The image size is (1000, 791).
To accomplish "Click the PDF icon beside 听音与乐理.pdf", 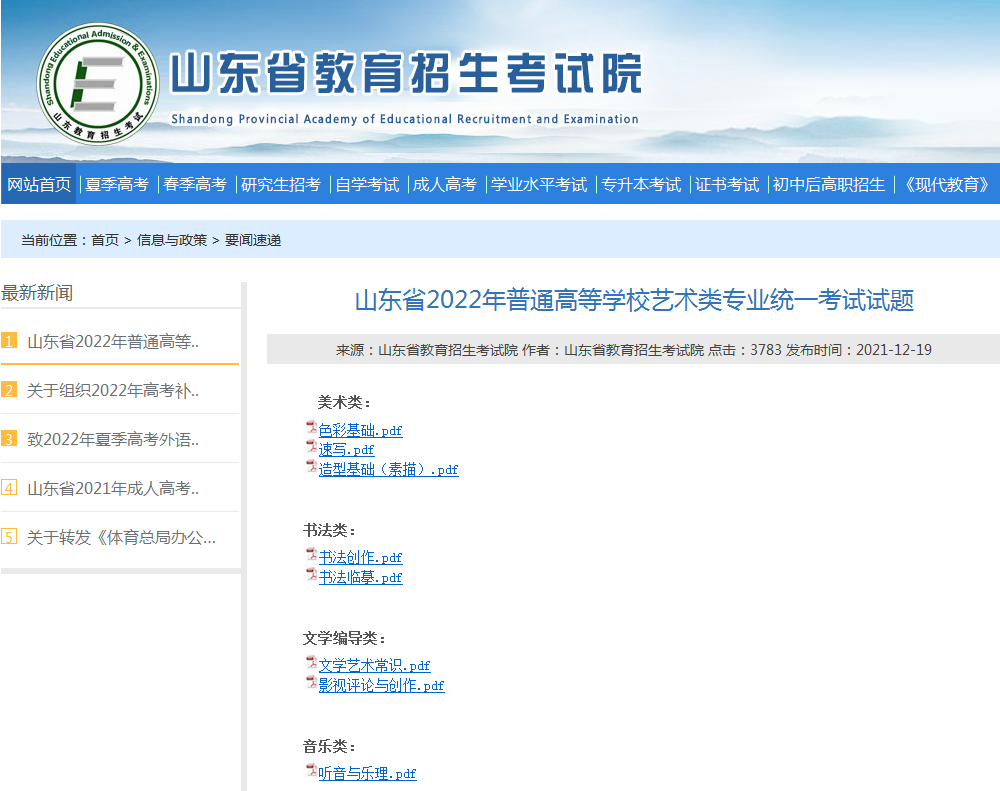I will point(310,771).
